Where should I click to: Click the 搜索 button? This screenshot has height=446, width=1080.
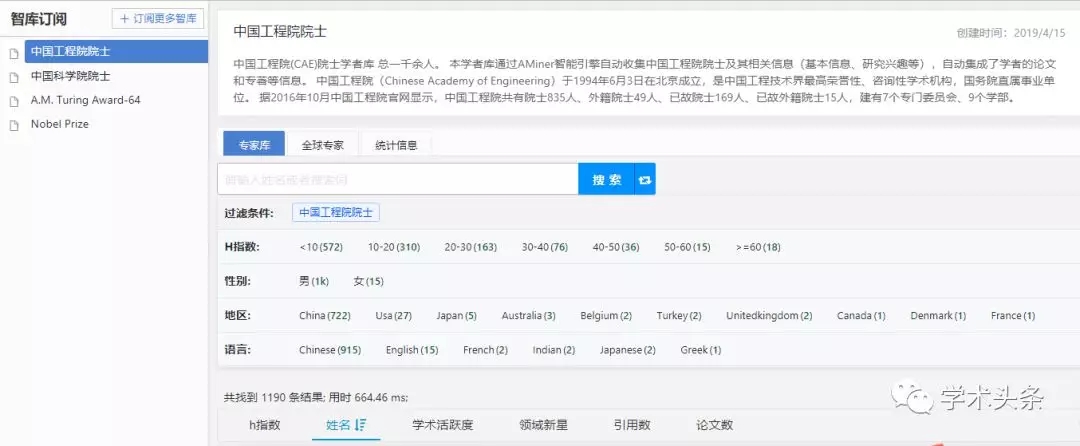pos(607,179)
